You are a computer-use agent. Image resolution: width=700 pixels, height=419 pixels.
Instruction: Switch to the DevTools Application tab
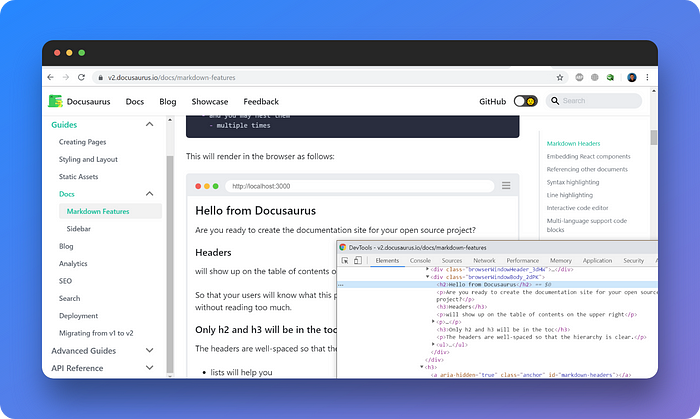[x=597, y=261]
